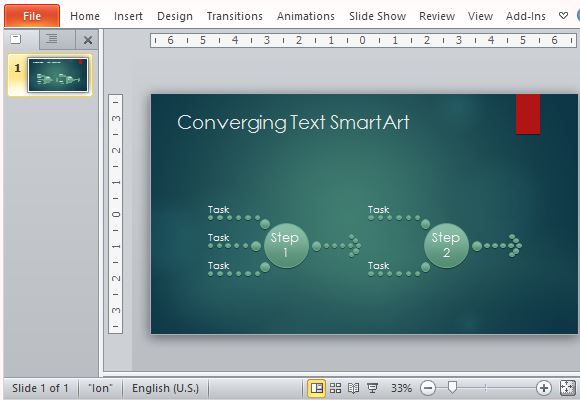Switch to the Review tab
This screenshot has height=400, width=580.
coord(437,16)
